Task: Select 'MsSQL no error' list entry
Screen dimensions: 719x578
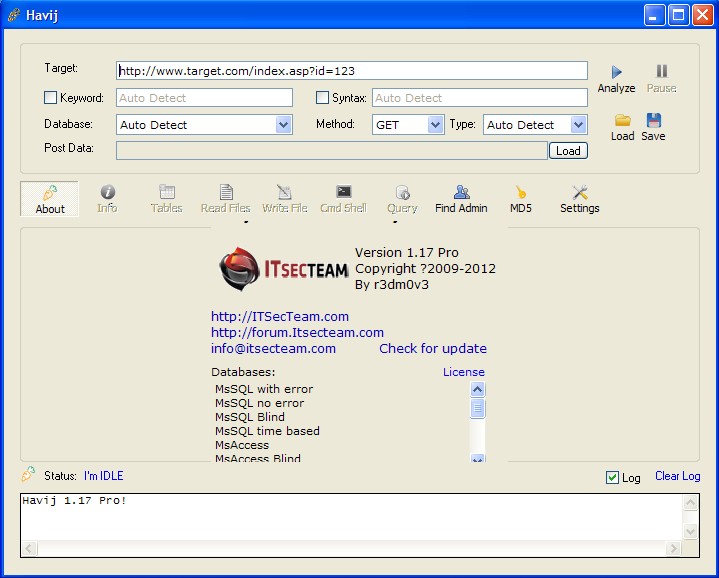Action: 260,403
